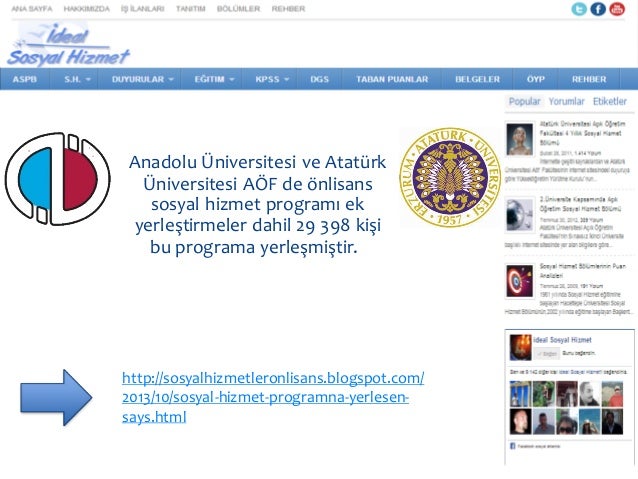Click Facebook widget page profile picture
The width and height of the screenshot is (638, 479).
point(520,347)
